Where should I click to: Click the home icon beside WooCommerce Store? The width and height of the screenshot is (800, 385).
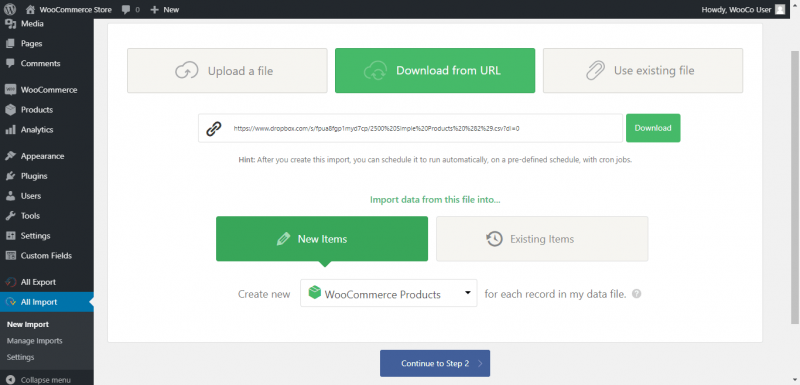[x=31, y=9]
